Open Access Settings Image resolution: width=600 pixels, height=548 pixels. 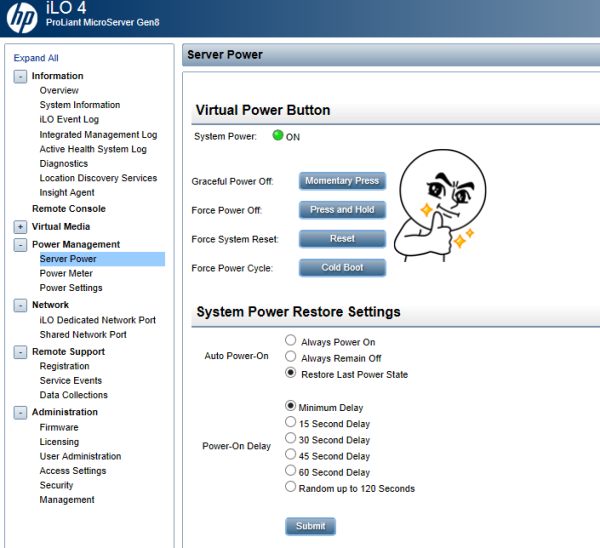coord(73,471)
